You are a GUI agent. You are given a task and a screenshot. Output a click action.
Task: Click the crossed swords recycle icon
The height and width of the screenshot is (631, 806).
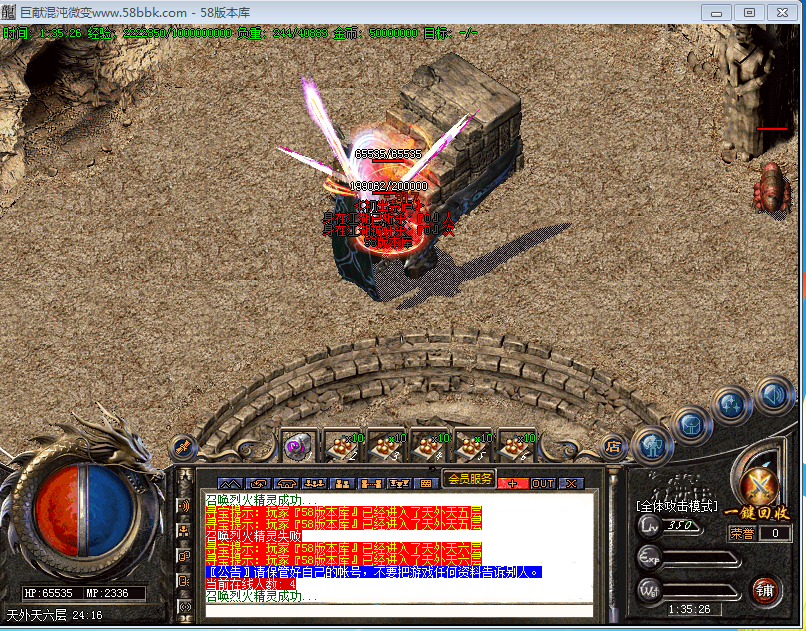(x=758, y=486)
